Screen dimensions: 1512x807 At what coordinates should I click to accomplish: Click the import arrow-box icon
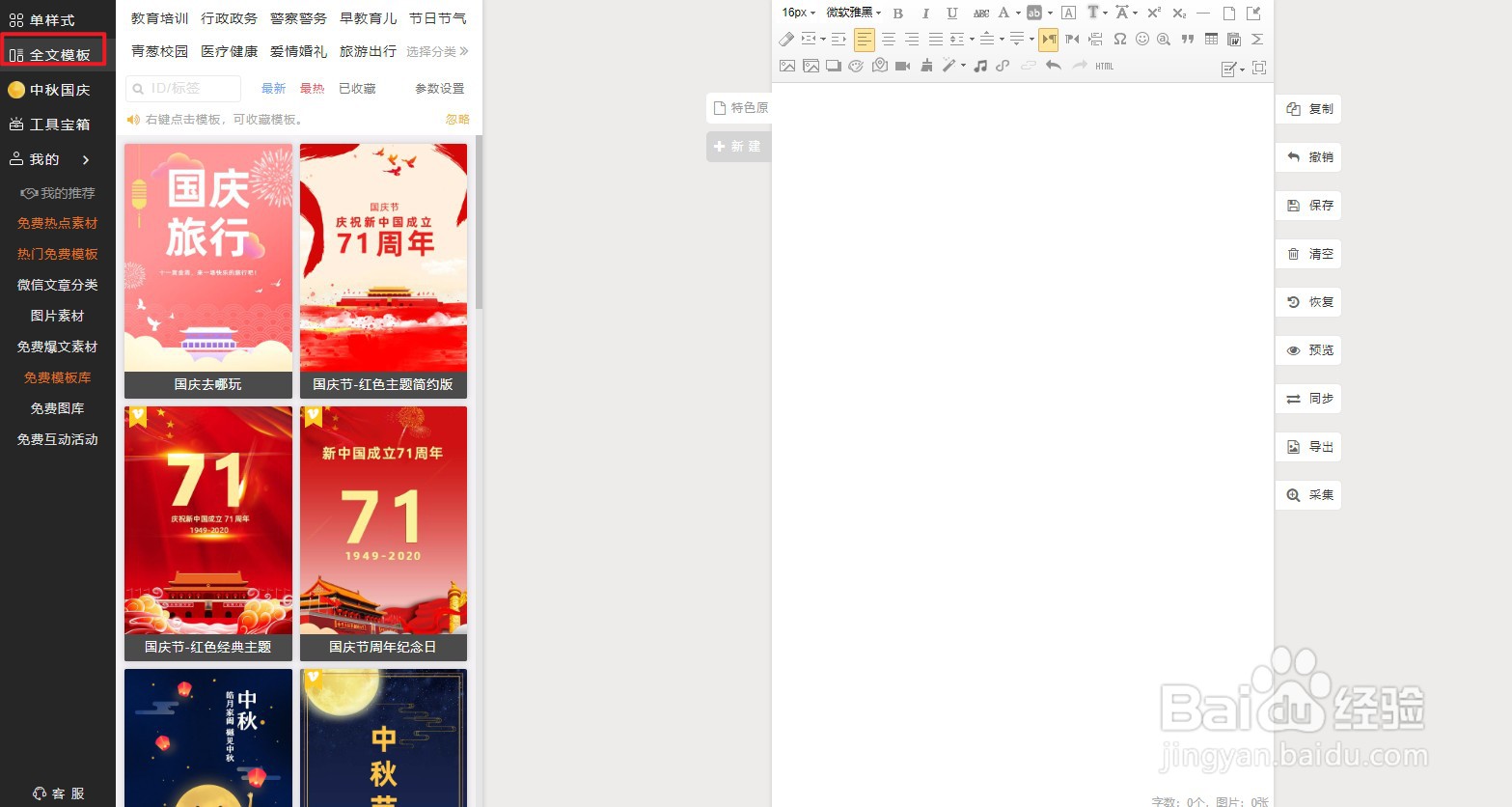coord(1253,13)
